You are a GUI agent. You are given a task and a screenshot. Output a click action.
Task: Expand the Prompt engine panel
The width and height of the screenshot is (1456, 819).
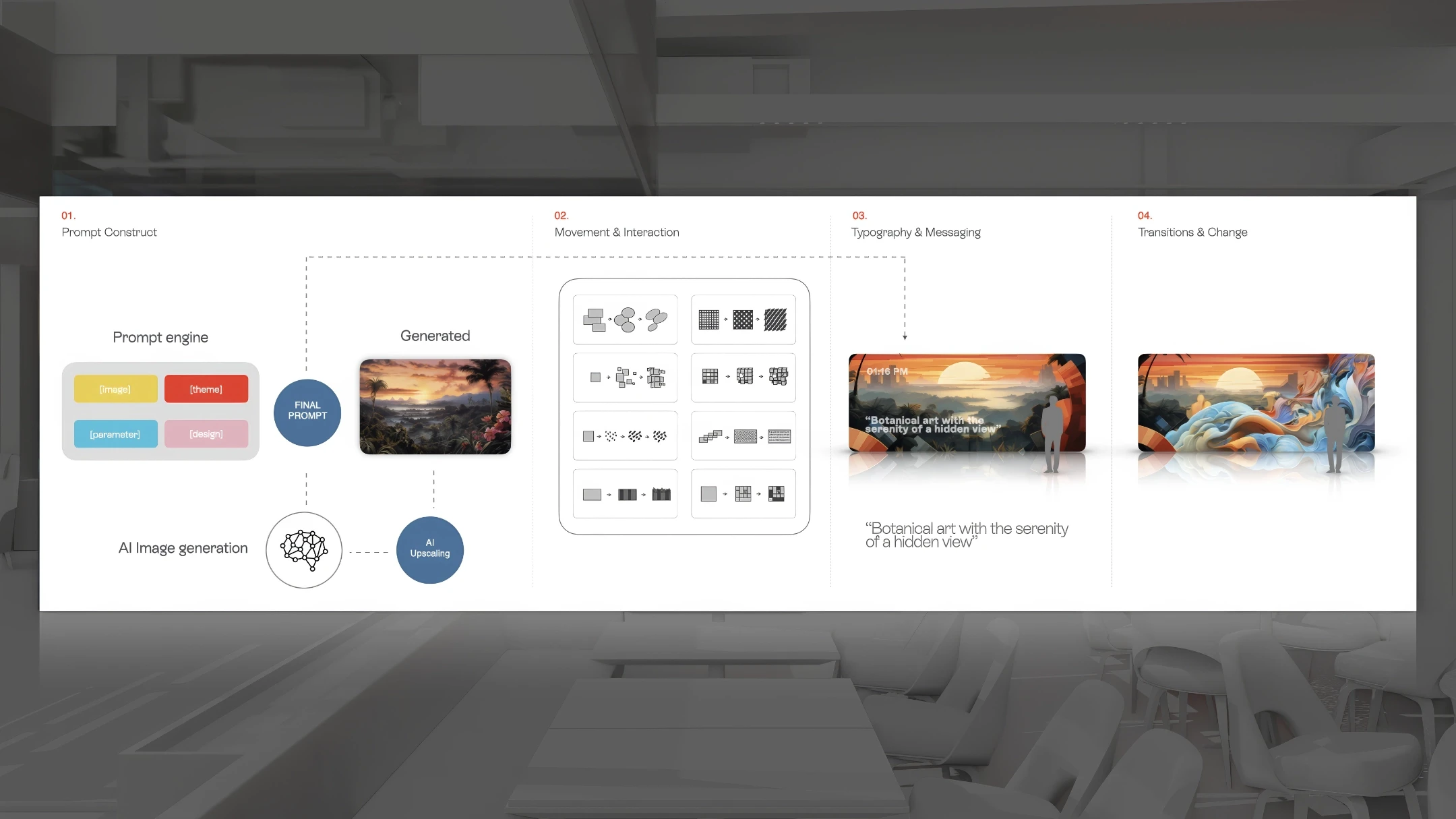pyautogui.click(x=160, y=411)
